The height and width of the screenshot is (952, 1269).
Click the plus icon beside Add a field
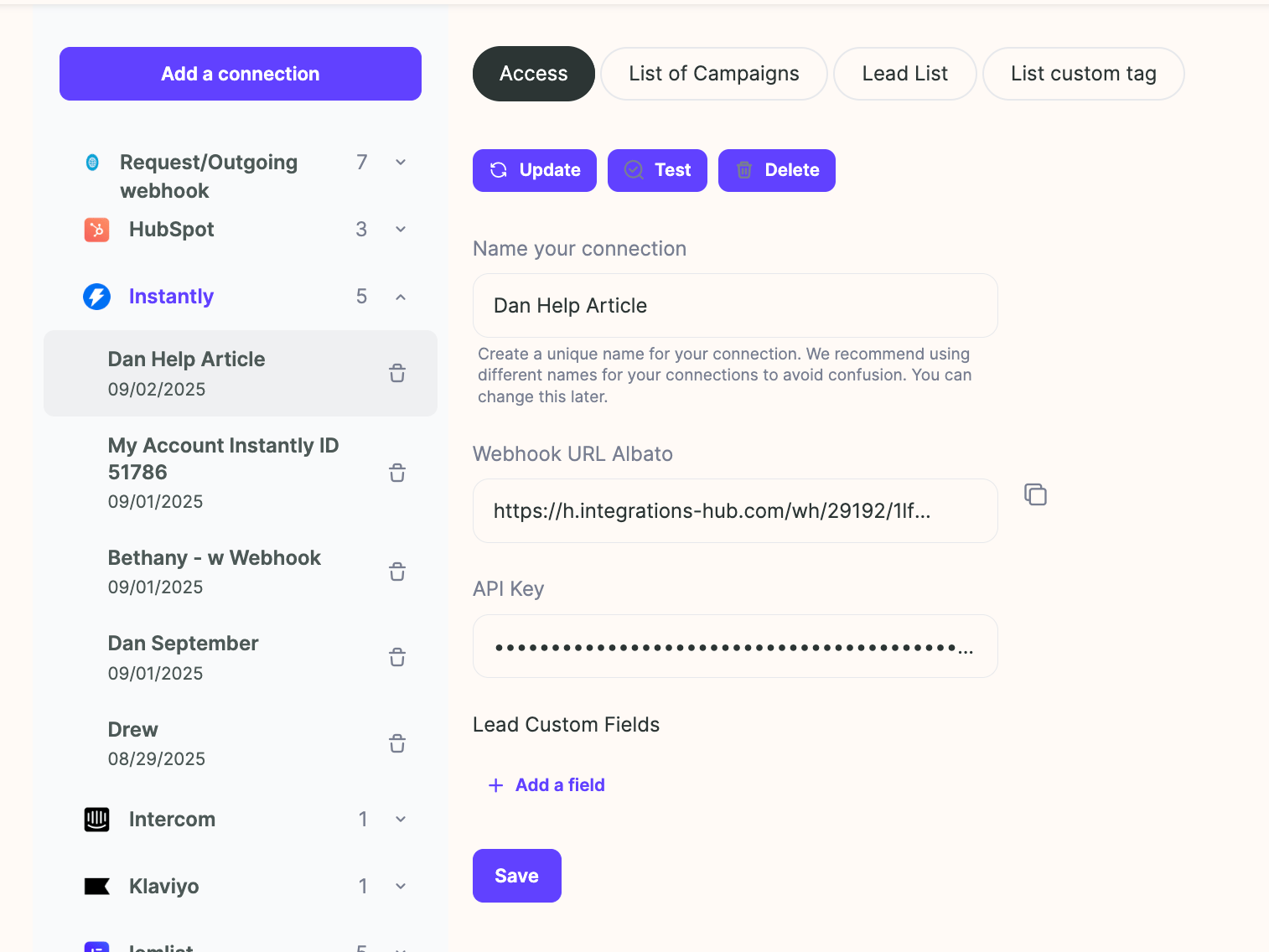click(x=496, y=785)
